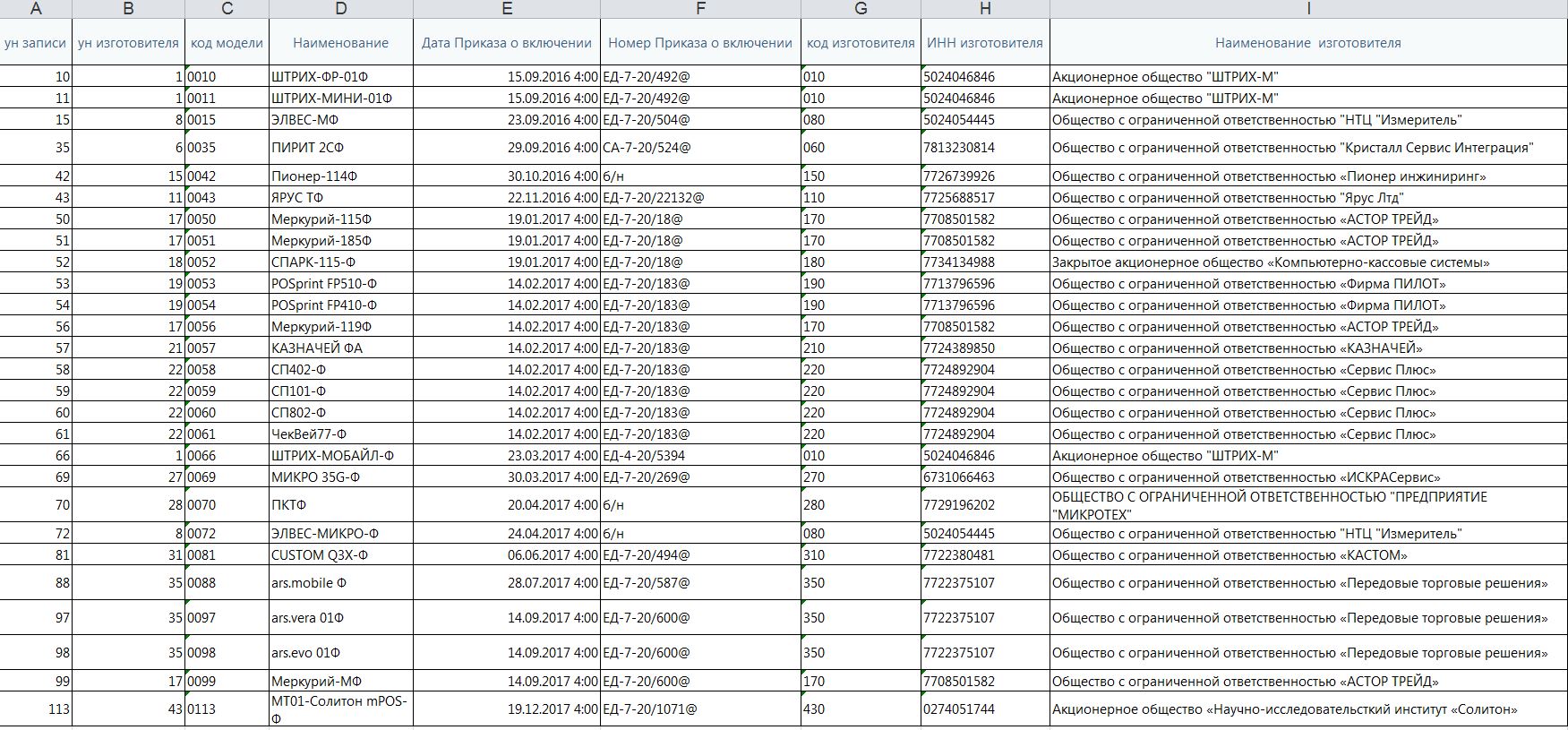This screenshot has height=730, width=1568.
Task: Select the cell 'ШТРИХ-ФР-01Ф'
Action: (x=341, y=76)
